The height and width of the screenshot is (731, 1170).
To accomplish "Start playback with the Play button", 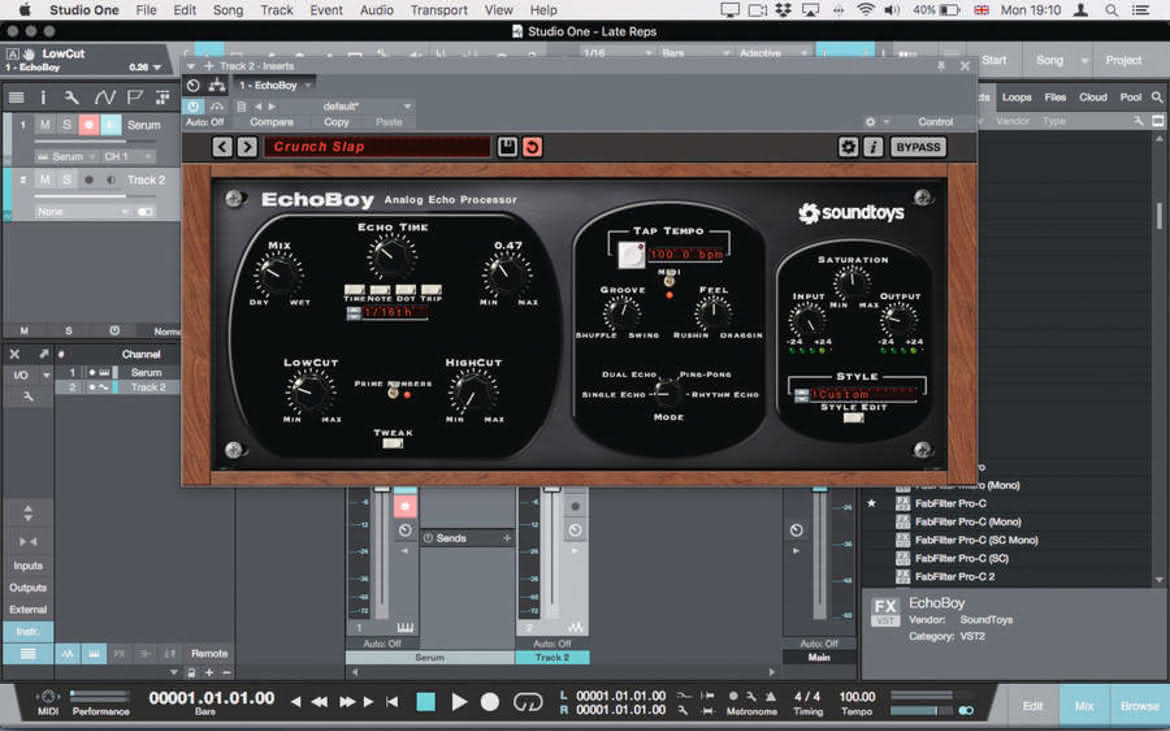I will (459, 701).
